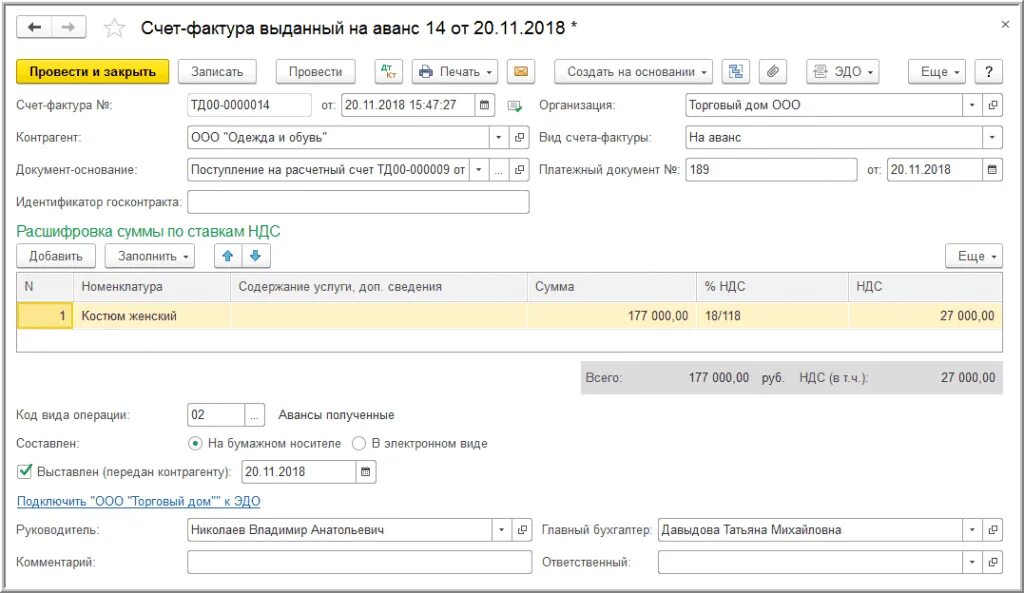The image size is (1024, 593).
Task: Click ellipsis button in Документ-основание field
Action: [498, 170]
